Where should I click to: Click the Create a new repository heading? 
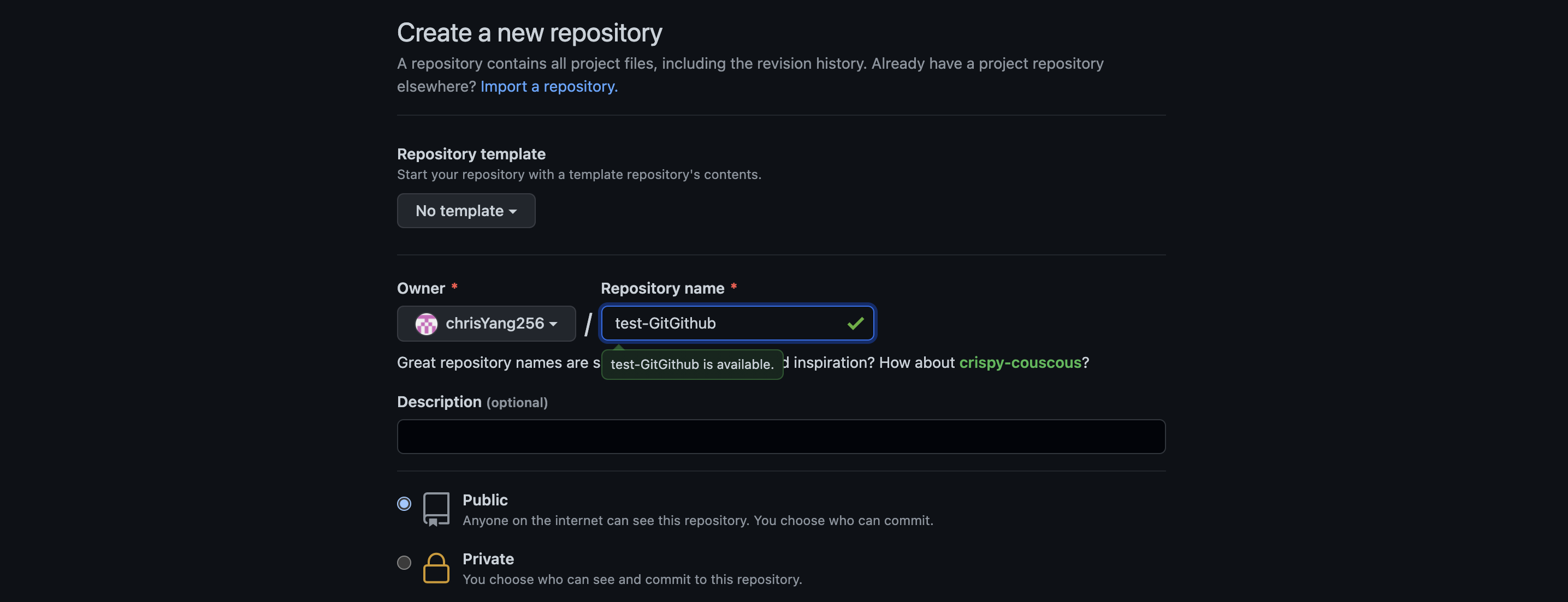(529, 33)
